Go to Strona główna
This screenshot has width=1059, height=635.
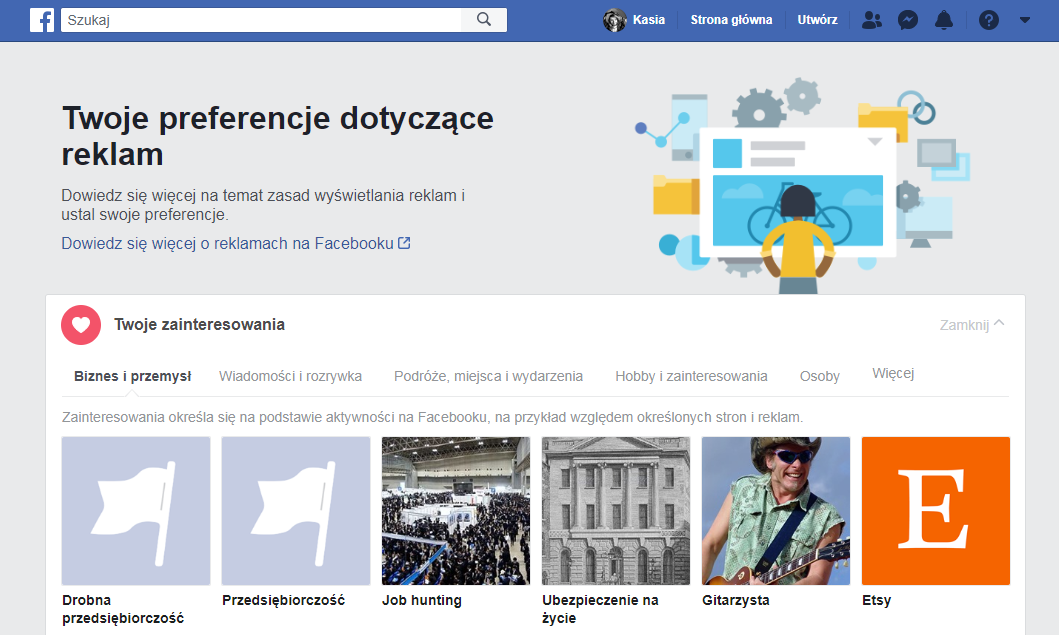click(731, 20)
